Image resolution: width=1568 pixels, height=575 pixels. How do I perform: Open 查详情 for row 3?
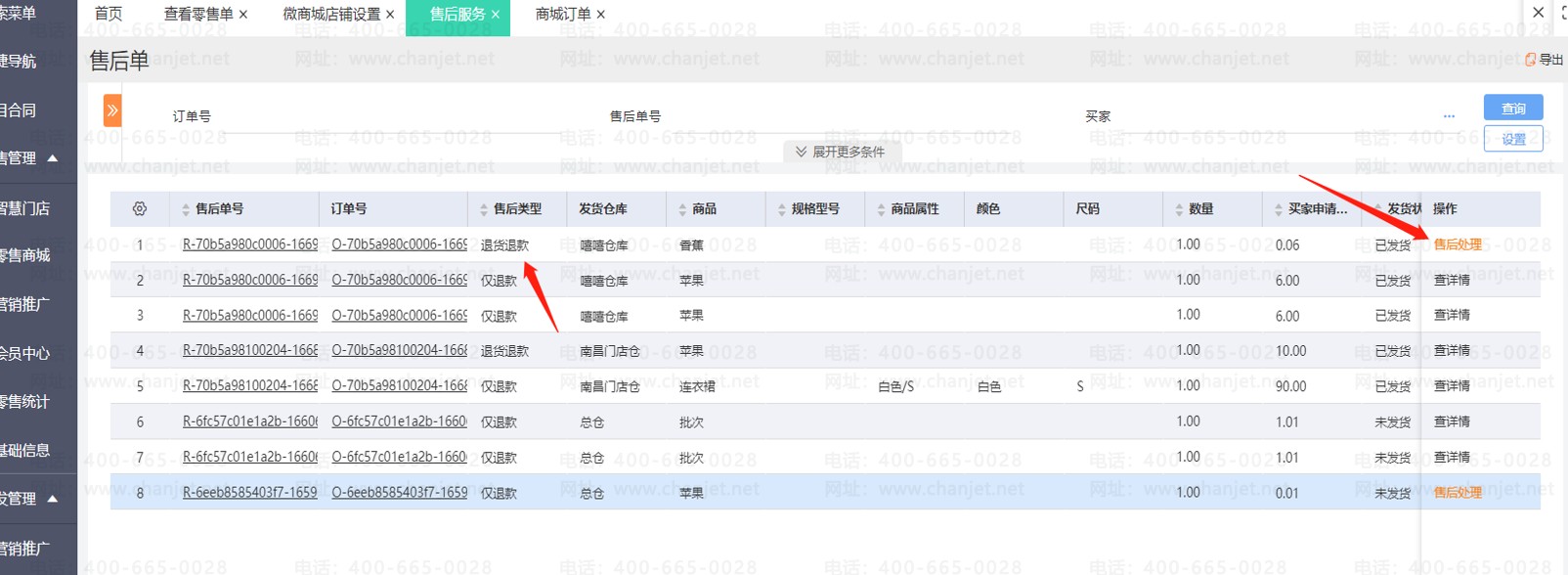pos(1452,316)
